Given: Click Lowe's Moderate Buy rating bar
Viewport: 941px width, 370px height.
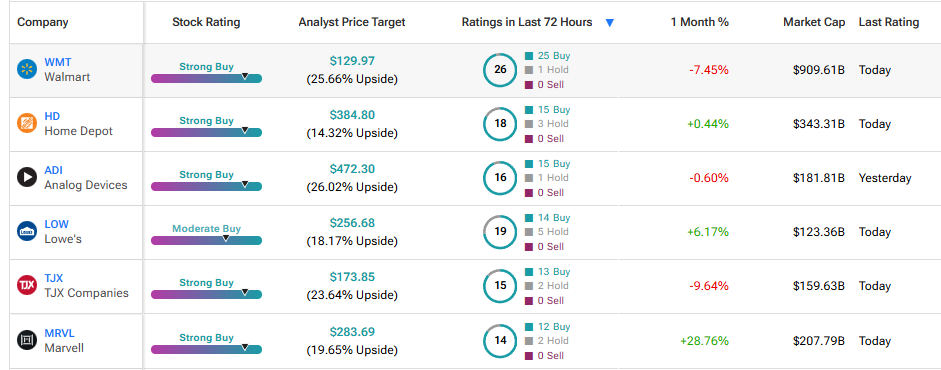Looking at the screenshot, I should (206, 240).
